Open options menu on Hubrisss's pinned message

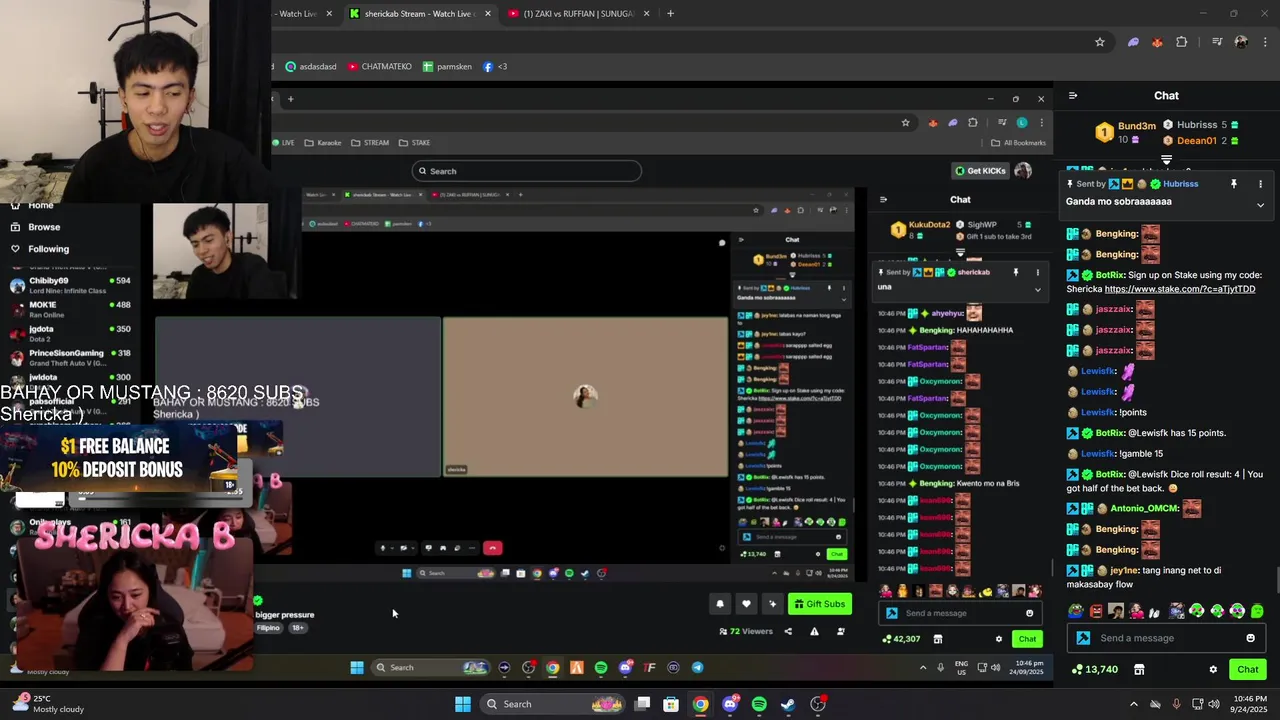point(1260,184)
